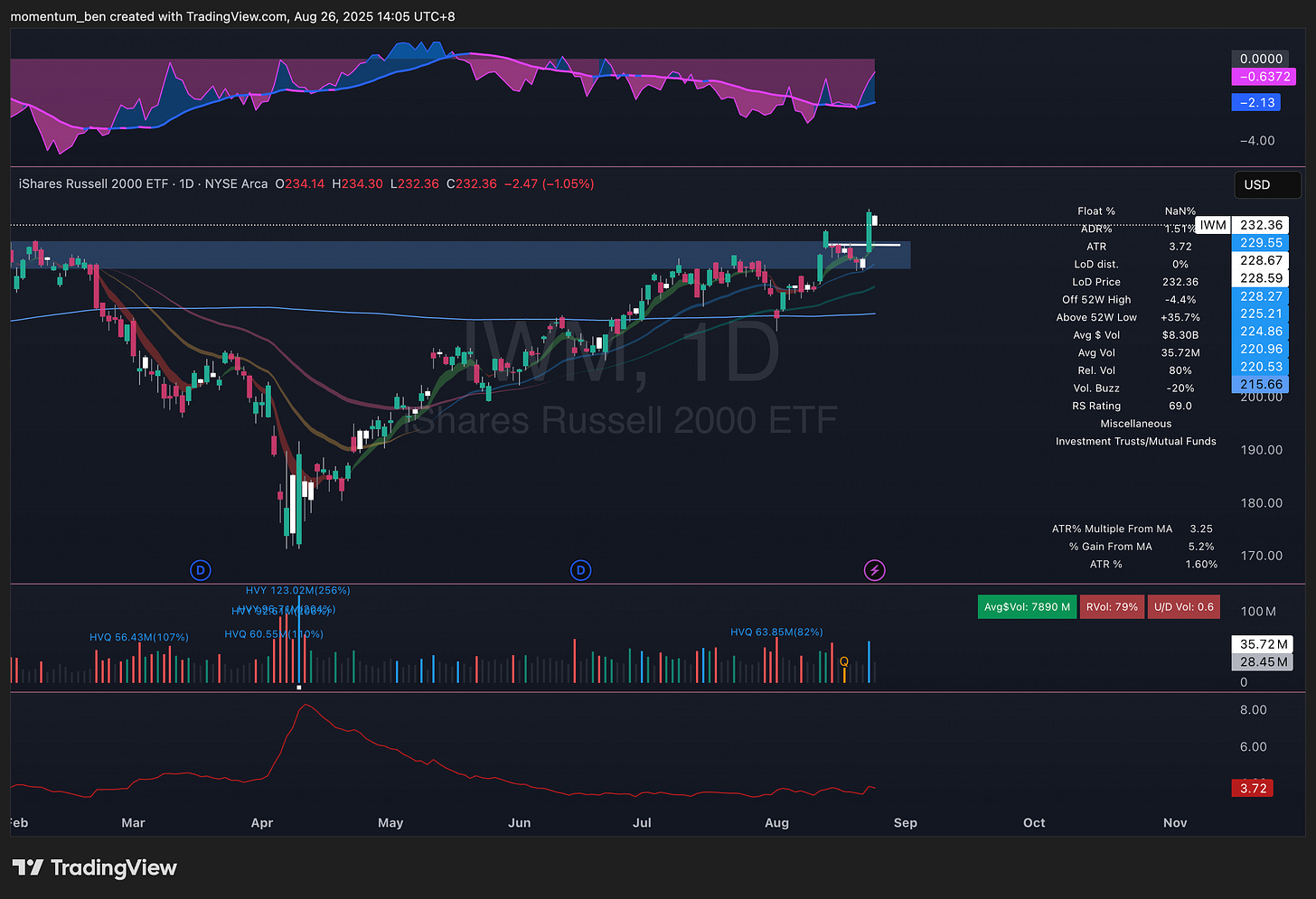The image size is (1316, 899).
Task: Click the 180.00 price scale level
Action: pos(1261,503)
